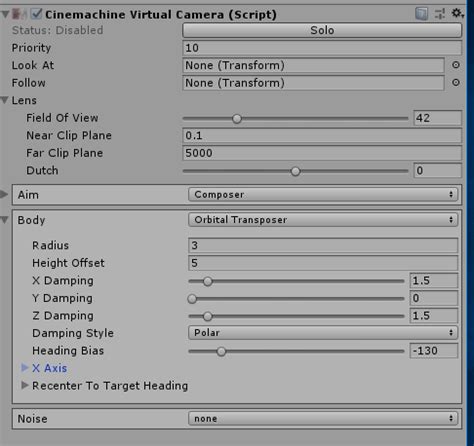Click the X Damping slider handle
Viewport: 474px width, 446px height.
pos(207,281)
